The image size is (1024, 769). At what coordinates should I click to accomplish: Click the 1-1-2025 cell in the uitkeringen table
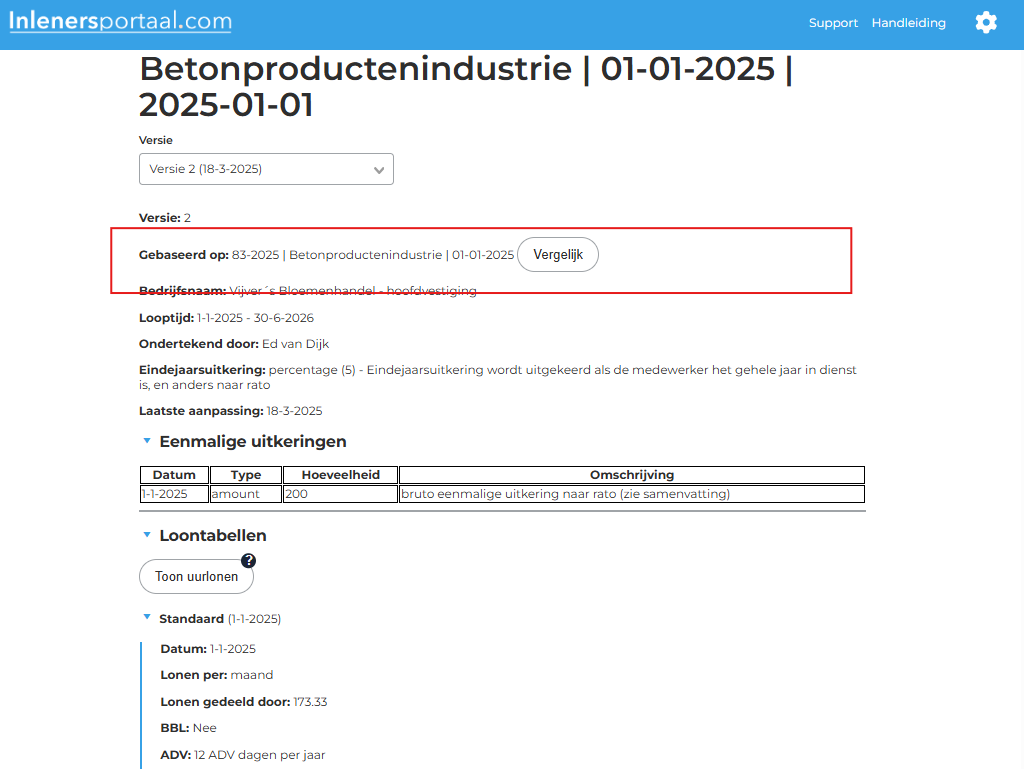click(174, 494)
